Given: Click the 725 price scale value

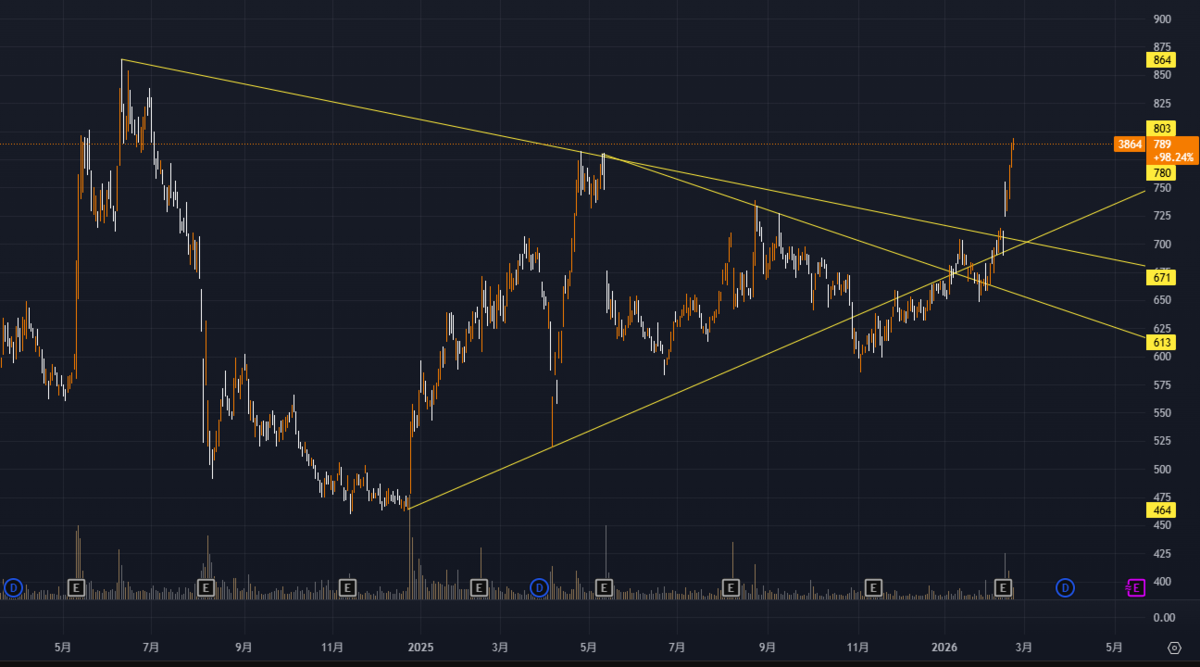Looking at the screenshot, I should (x=1162, y=216).
